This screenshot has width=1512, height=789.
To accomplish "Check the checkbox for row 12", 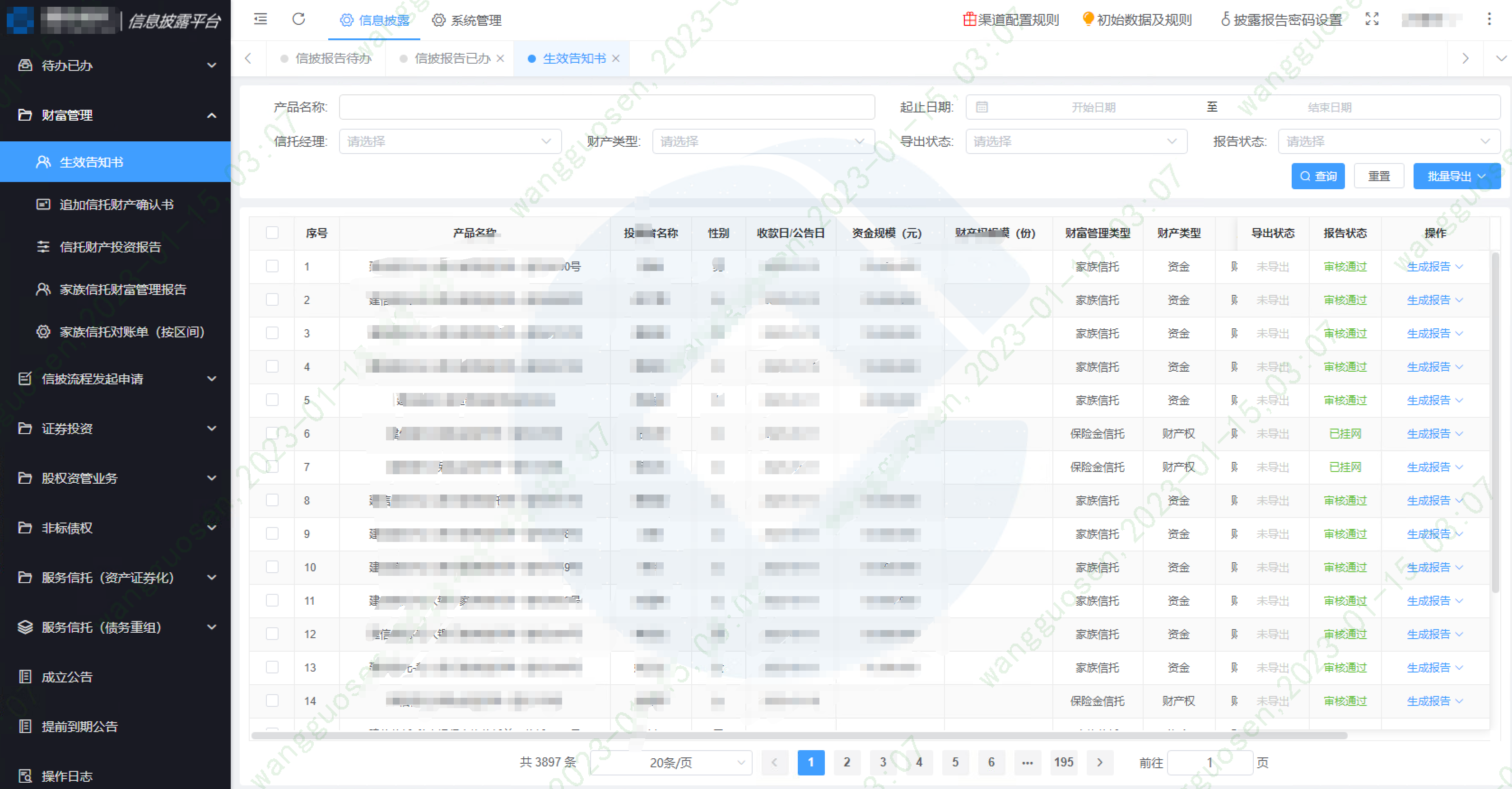I will 272,634.
